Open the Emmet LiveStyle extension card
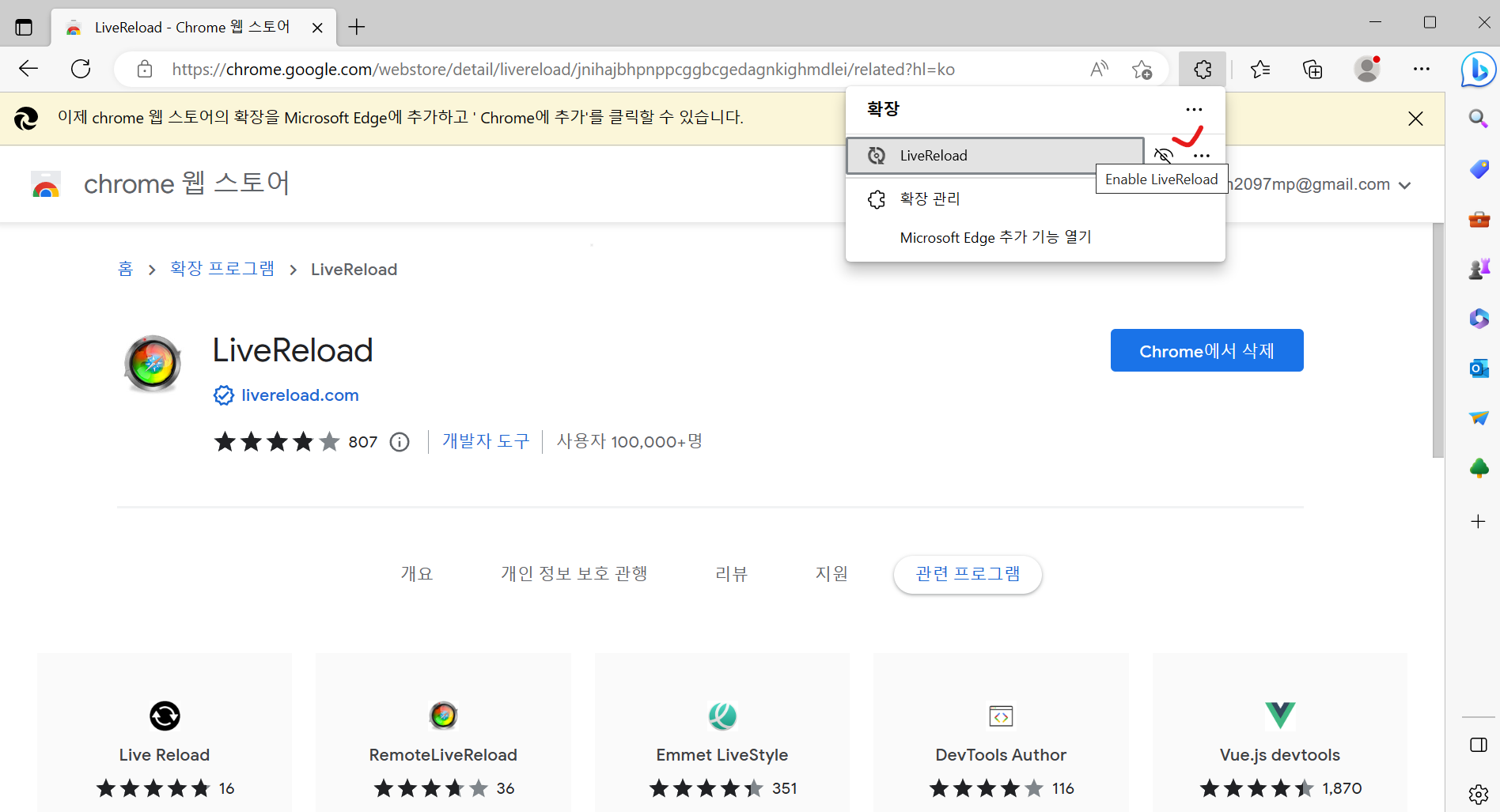 pyautogui.click(x=722, y=732)
